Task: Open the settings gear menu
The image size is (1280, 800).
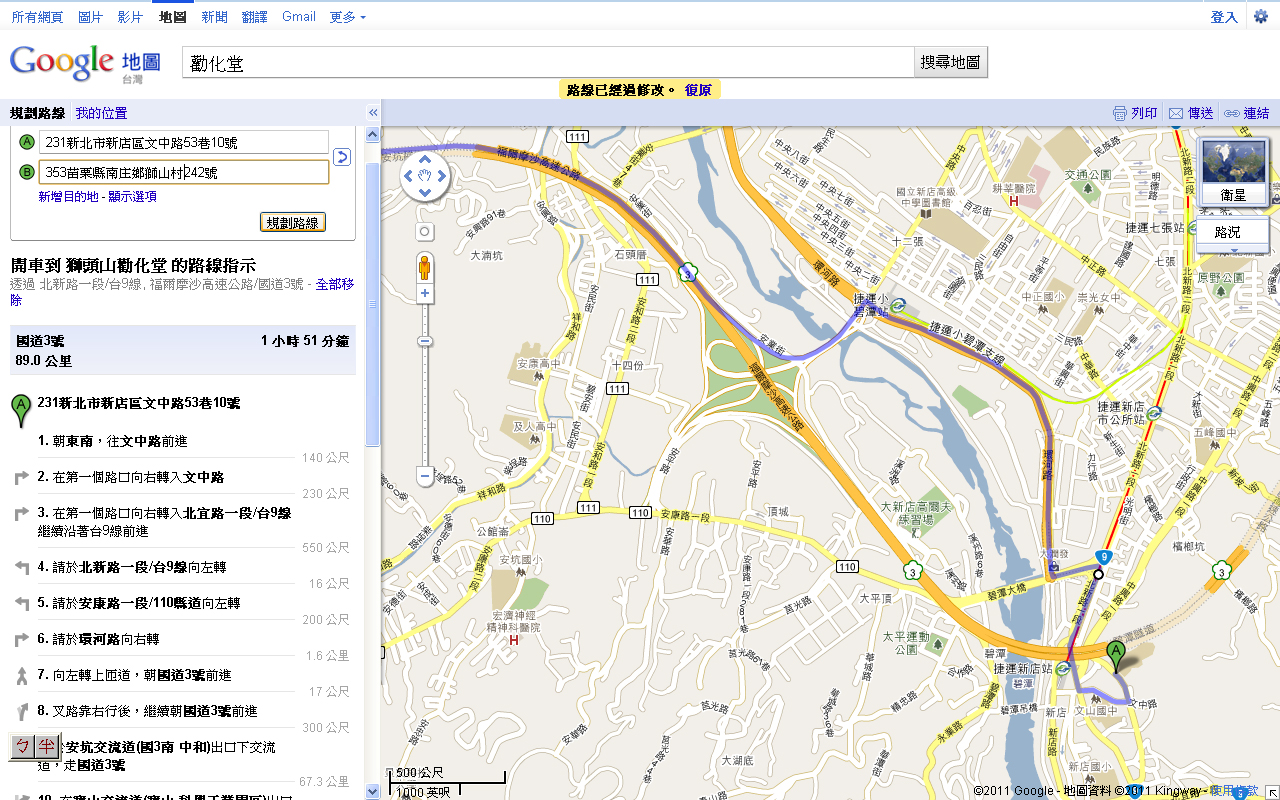Action: [1261, 17]
